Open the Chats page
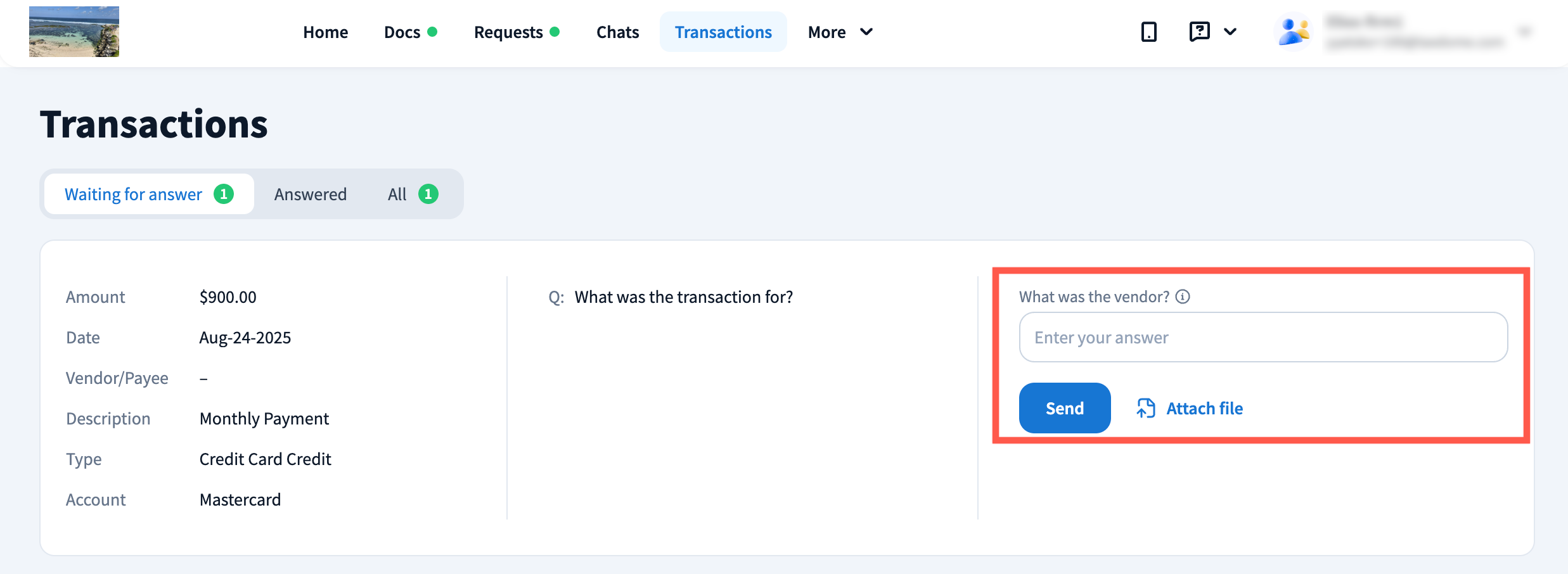Viewport: 1568px width, 574px height. 617,32
